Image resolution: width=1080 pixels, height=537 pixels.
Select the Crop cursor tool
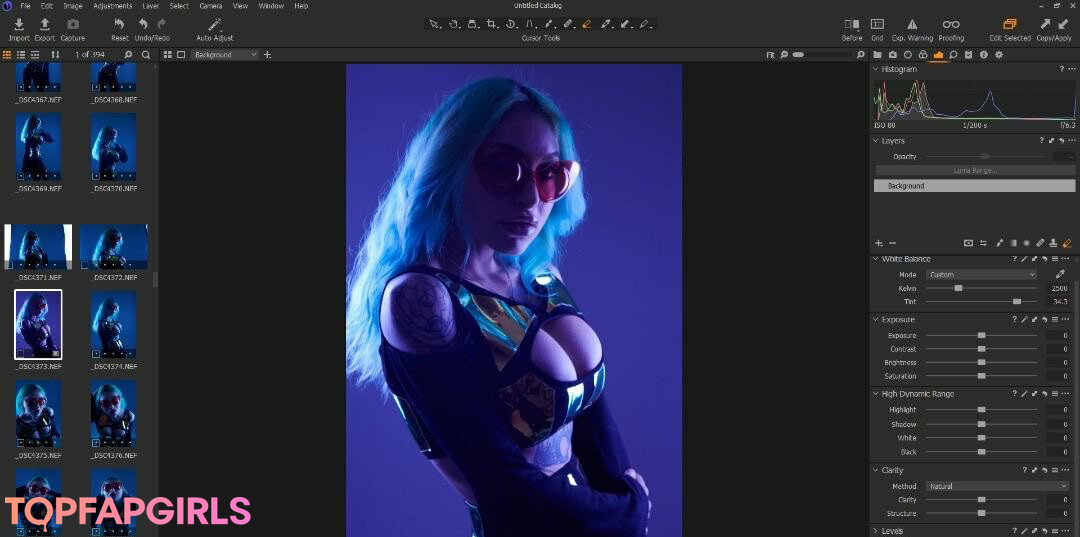click(491, 23)
